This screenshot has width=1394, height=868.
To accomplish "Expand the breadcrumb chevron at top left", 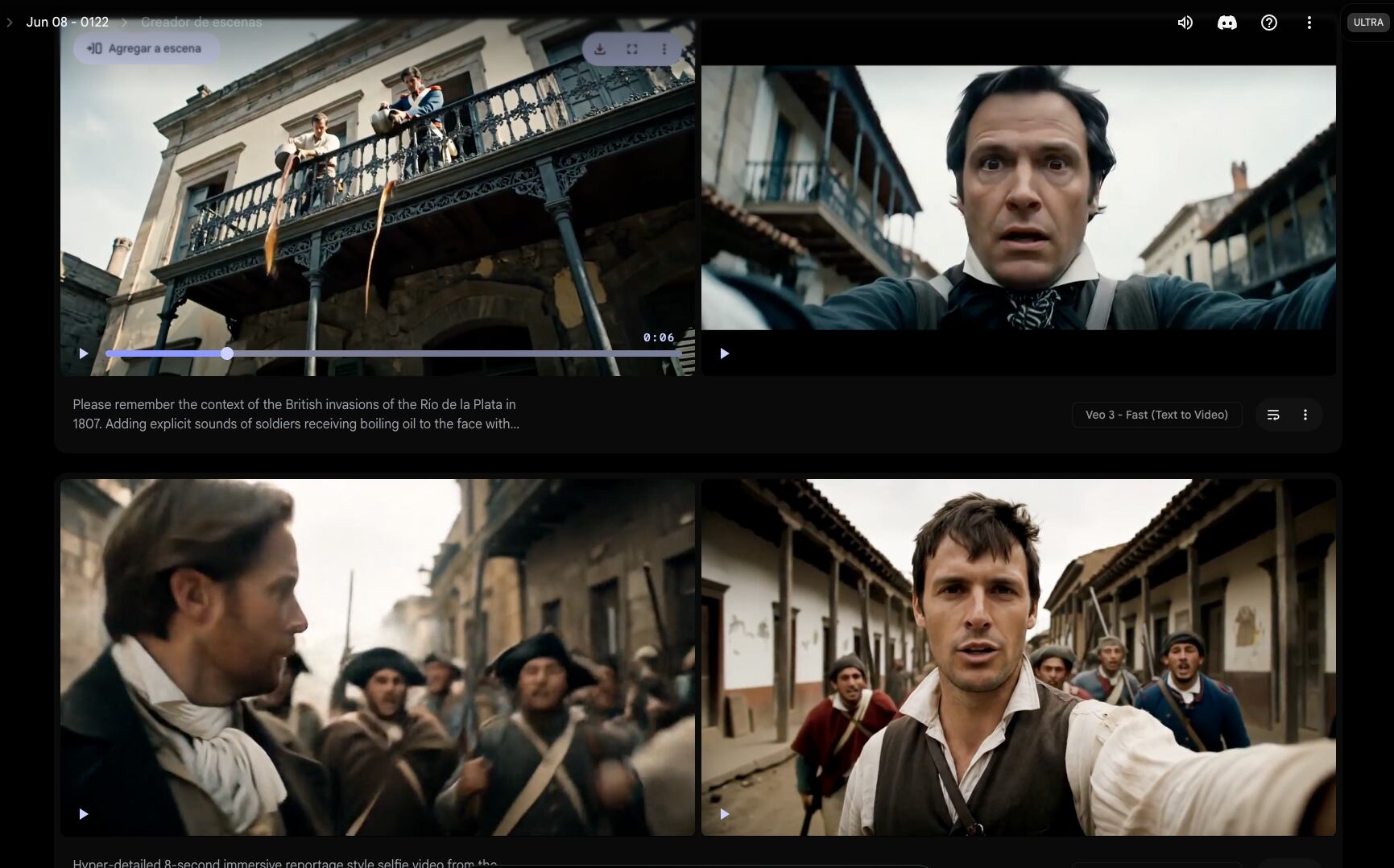I will pos(9,22).
